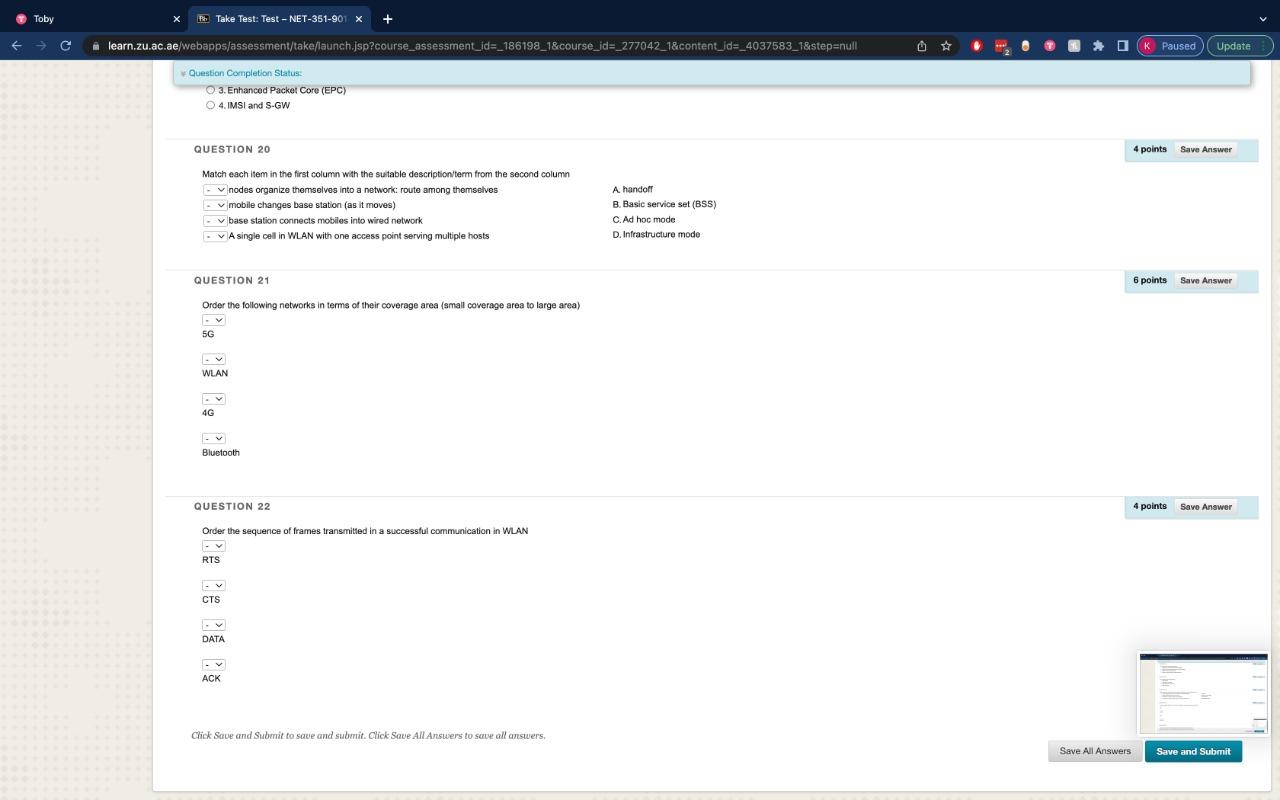Click the browser back navigation arrow
The width and height of the screenshot is (1280, 800).
15,45
